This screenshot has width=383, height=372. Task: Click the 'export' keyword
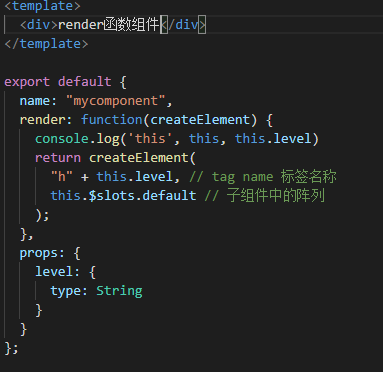(x=27, y=82)
